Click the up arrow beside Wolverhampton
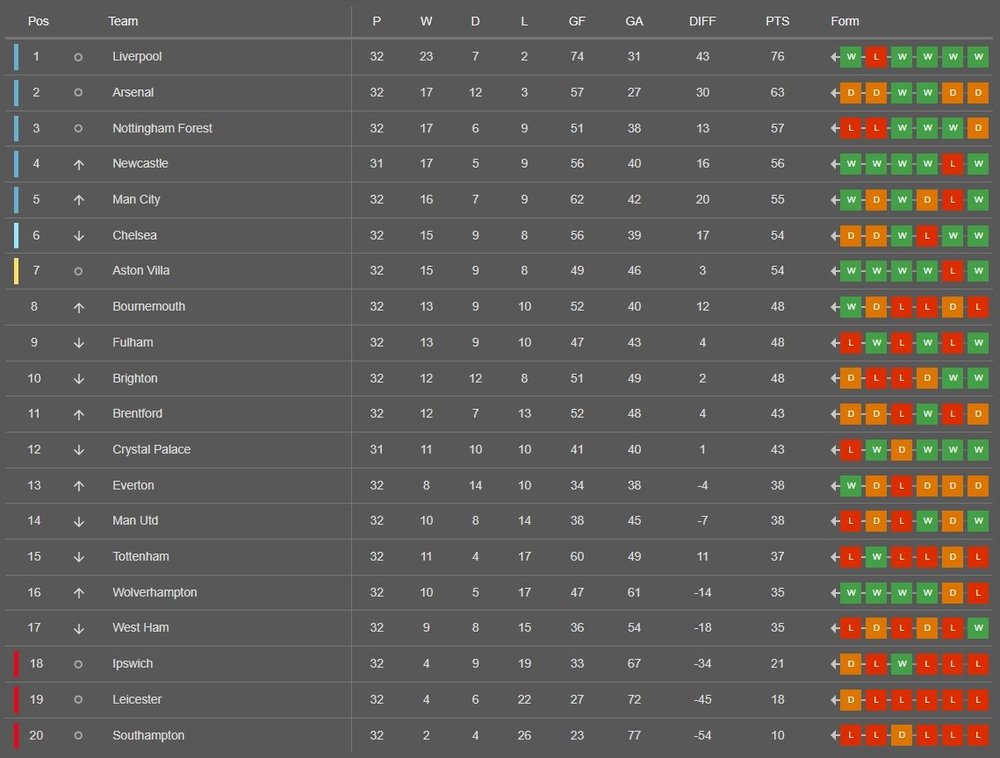This screenshot has width=1000, height=758. click(78, 593)
